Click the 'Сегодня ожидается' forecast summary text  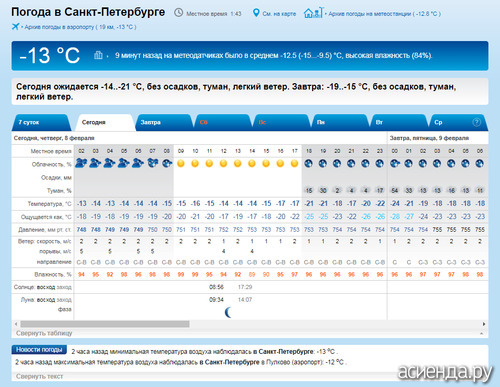point(236,92)
